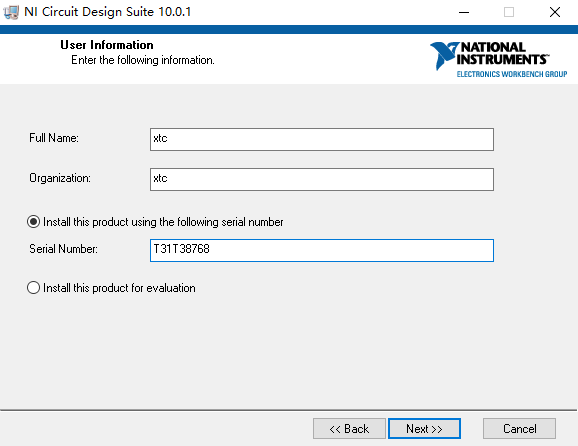578x446 pixels.
Task: Close the installer with the X button
Action: point(554,12)
